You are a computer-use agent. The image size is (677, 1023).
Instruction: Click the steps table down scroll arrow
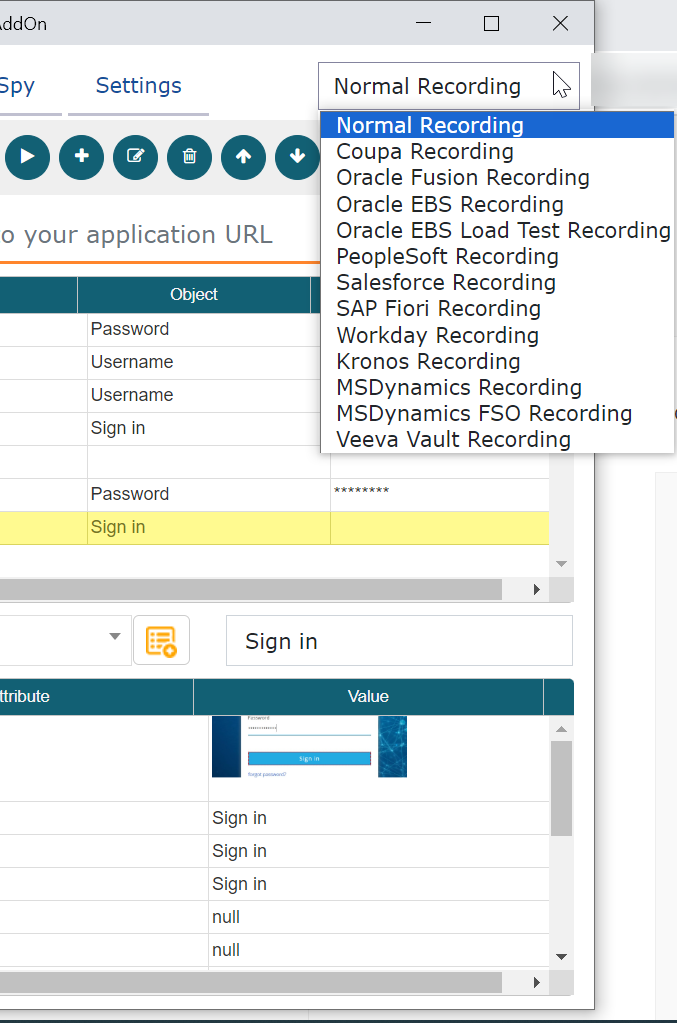click(562, 564)
